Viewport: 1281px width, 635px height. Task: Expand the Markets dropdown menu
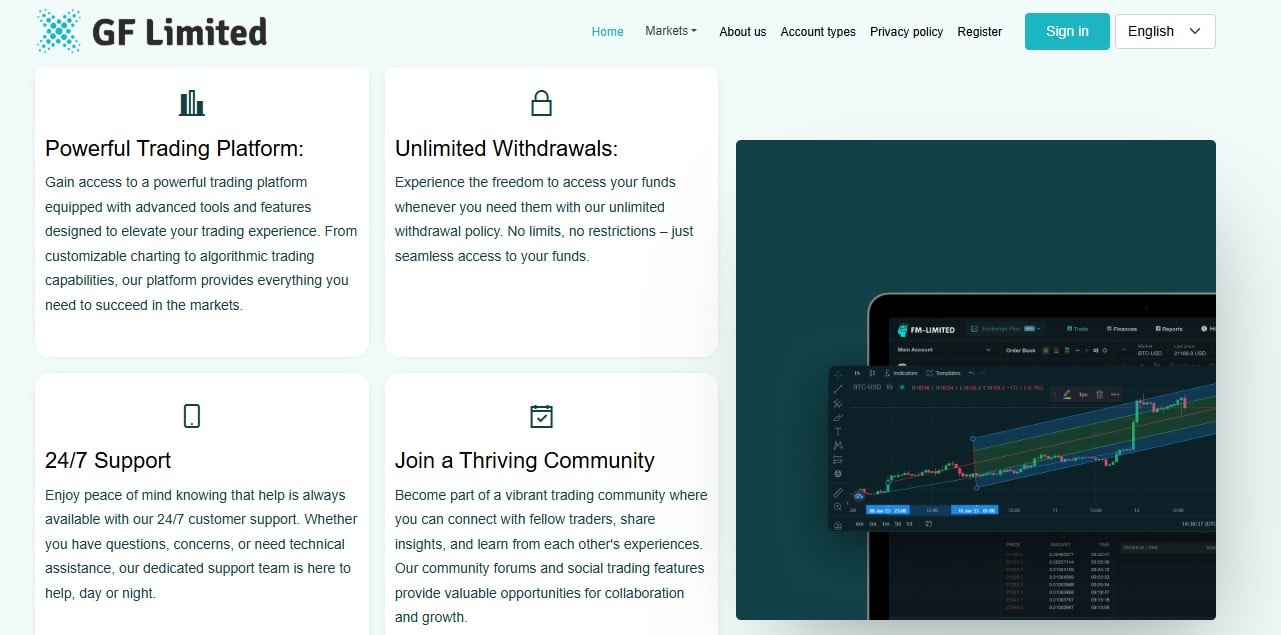point(670,31)
